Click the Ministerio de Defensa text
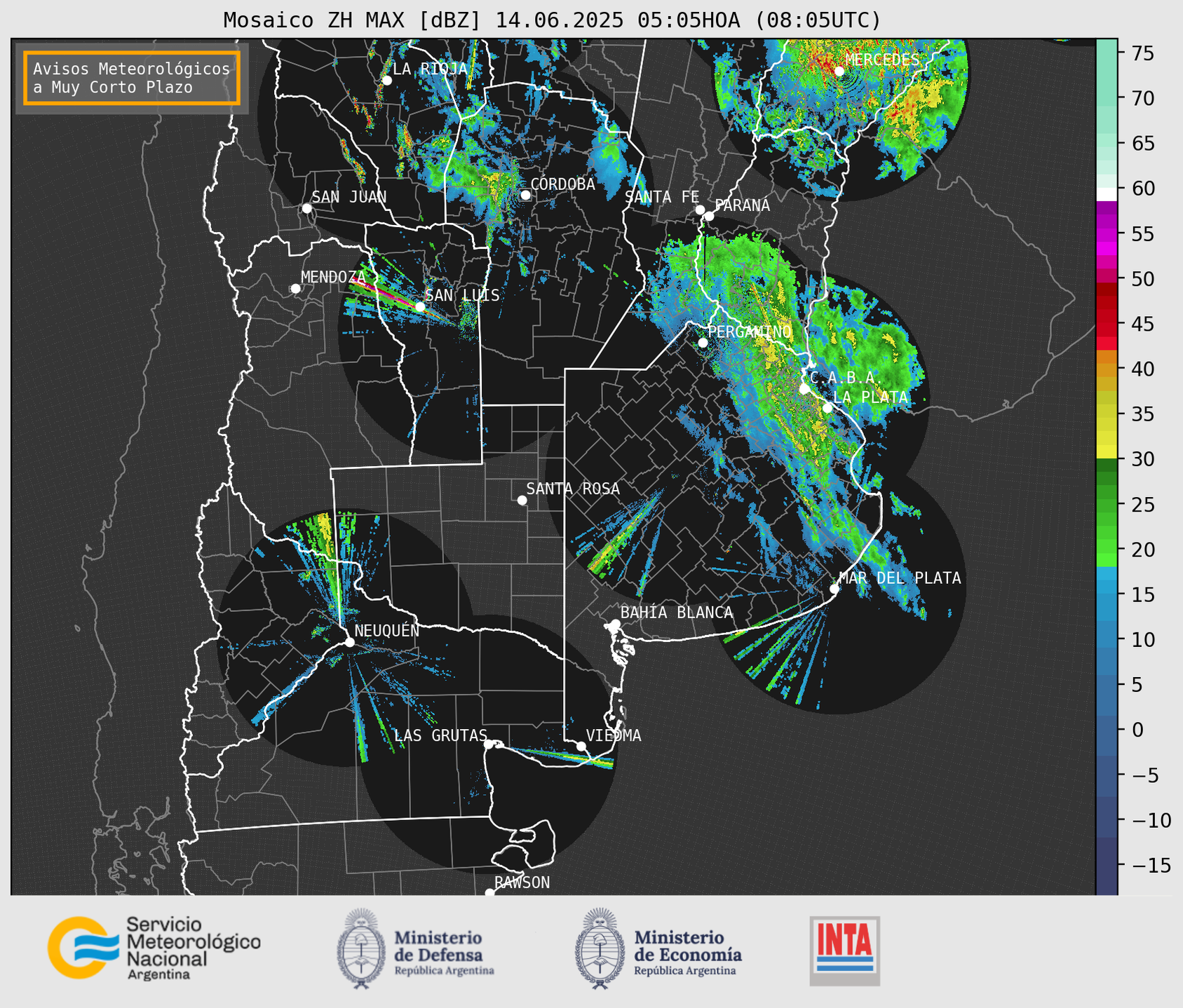This screenshot has height=1008, width=1183. (444, 953)
